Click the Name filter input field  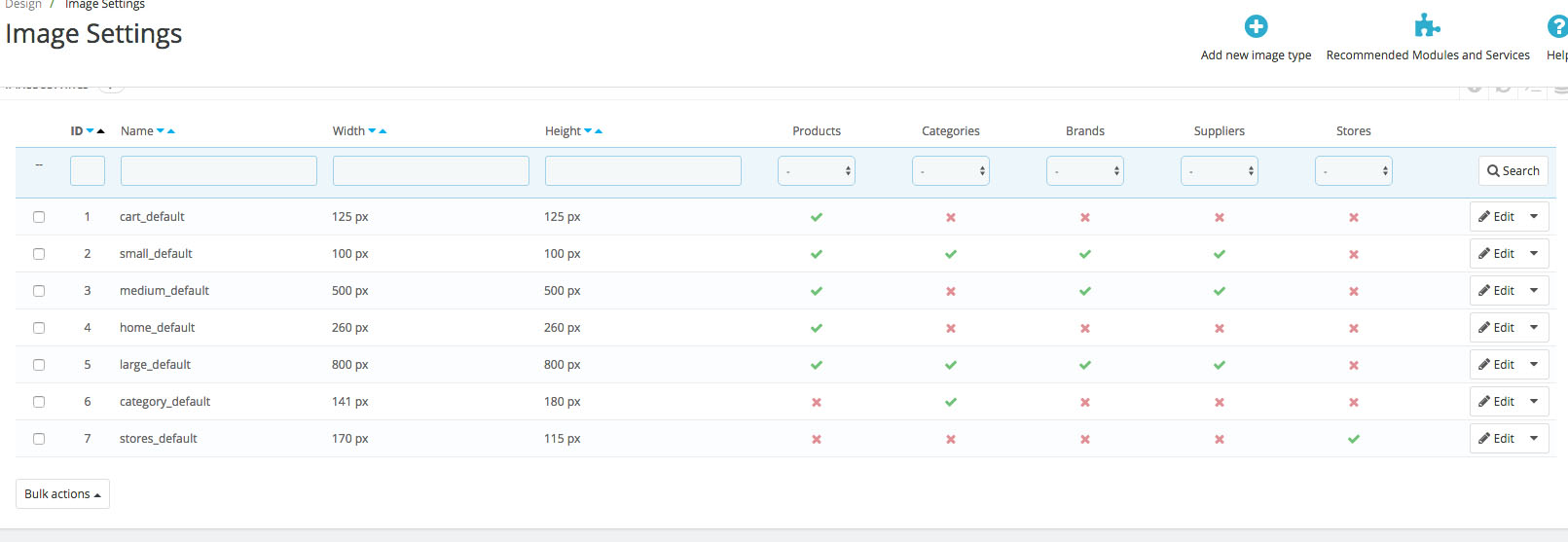219,171
